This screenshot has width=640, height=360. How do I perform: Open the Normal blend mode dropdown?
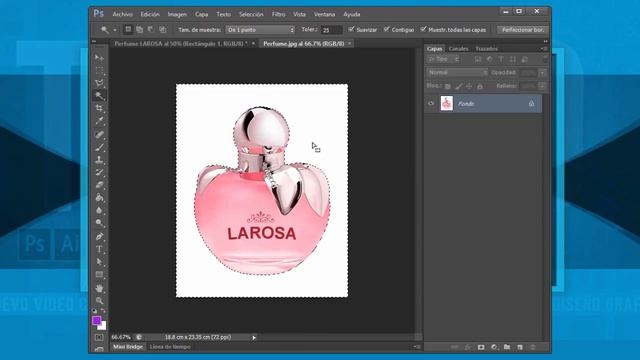pyautogui.click(x=457, y=72)
